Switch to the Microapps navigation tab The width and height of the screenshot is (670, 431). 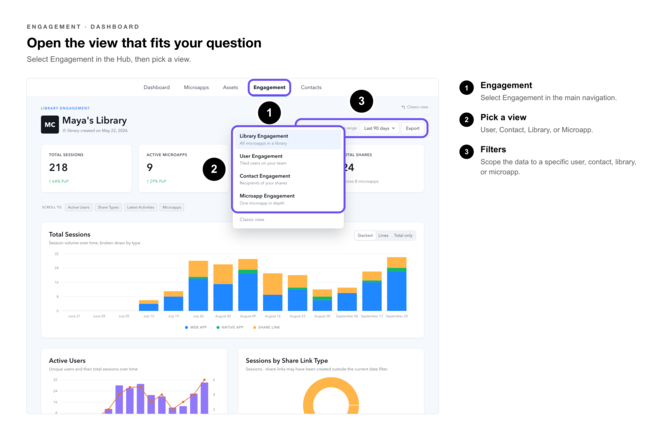196,87
